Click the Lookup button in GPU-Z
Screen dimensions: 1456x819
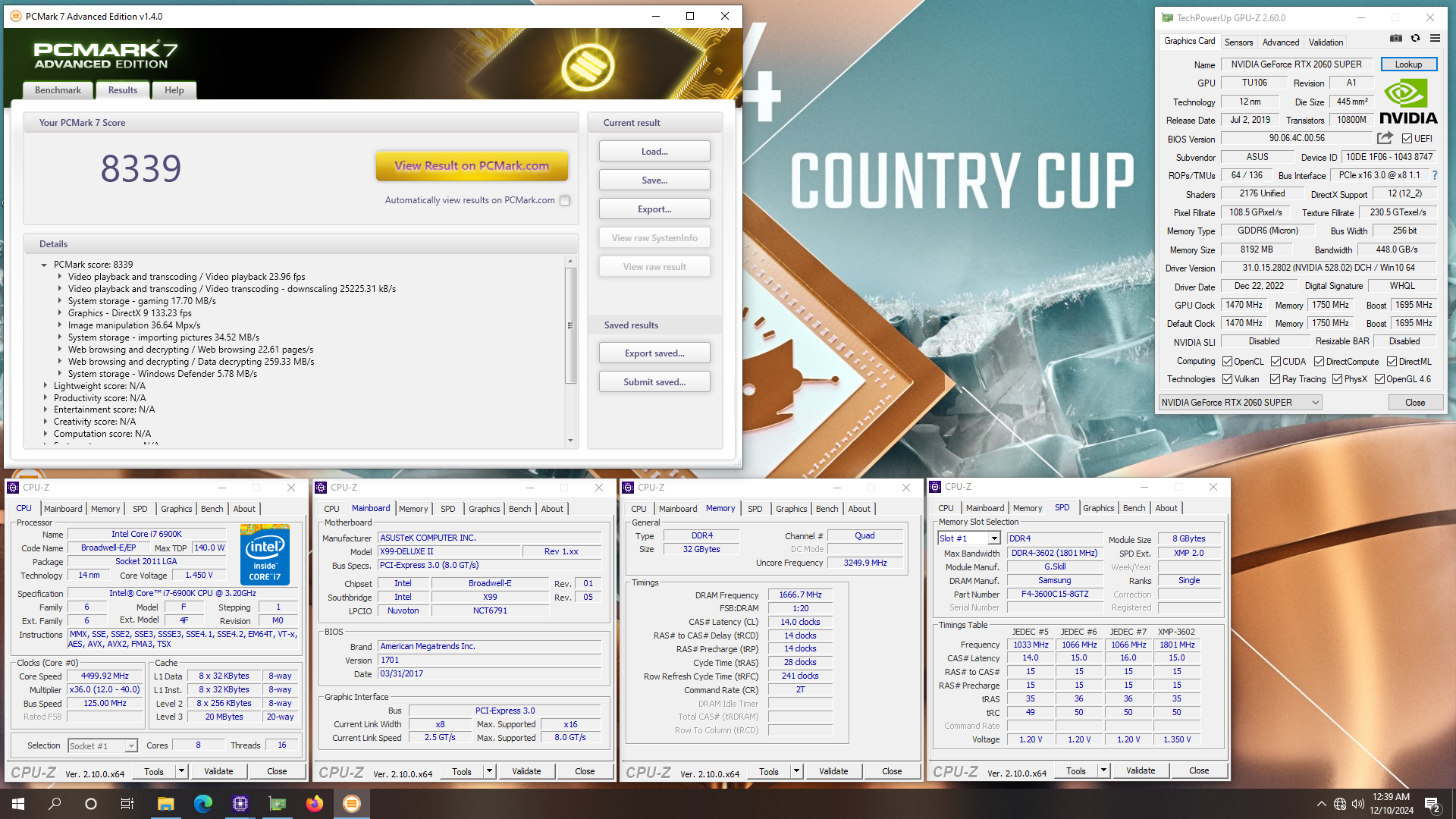pos(1408,64)
